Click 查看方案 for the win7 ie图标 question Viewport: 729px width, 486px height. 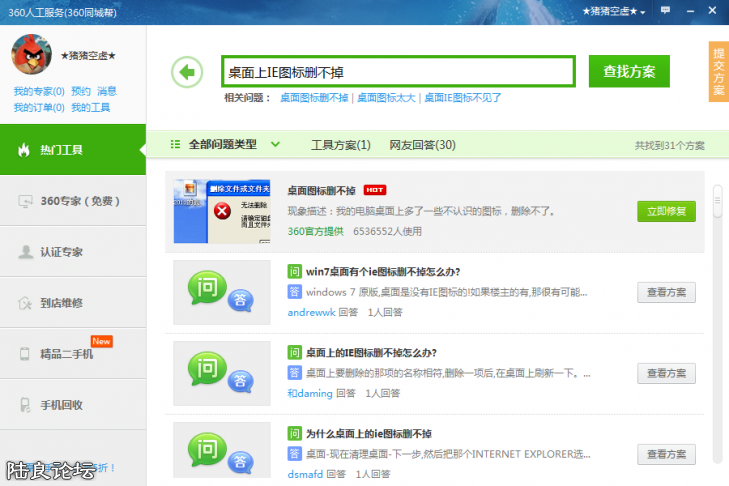[666, 293]
